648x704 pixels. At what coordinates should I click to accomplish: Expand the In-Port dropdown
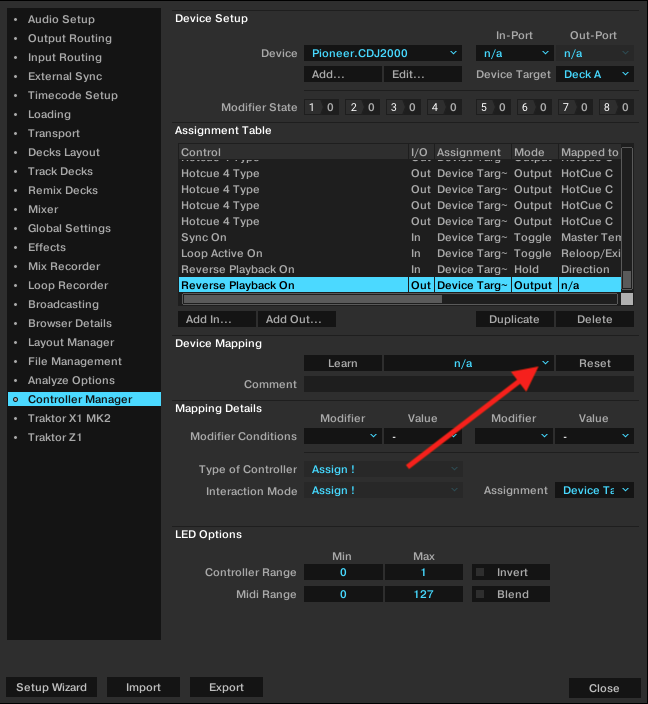514,53
